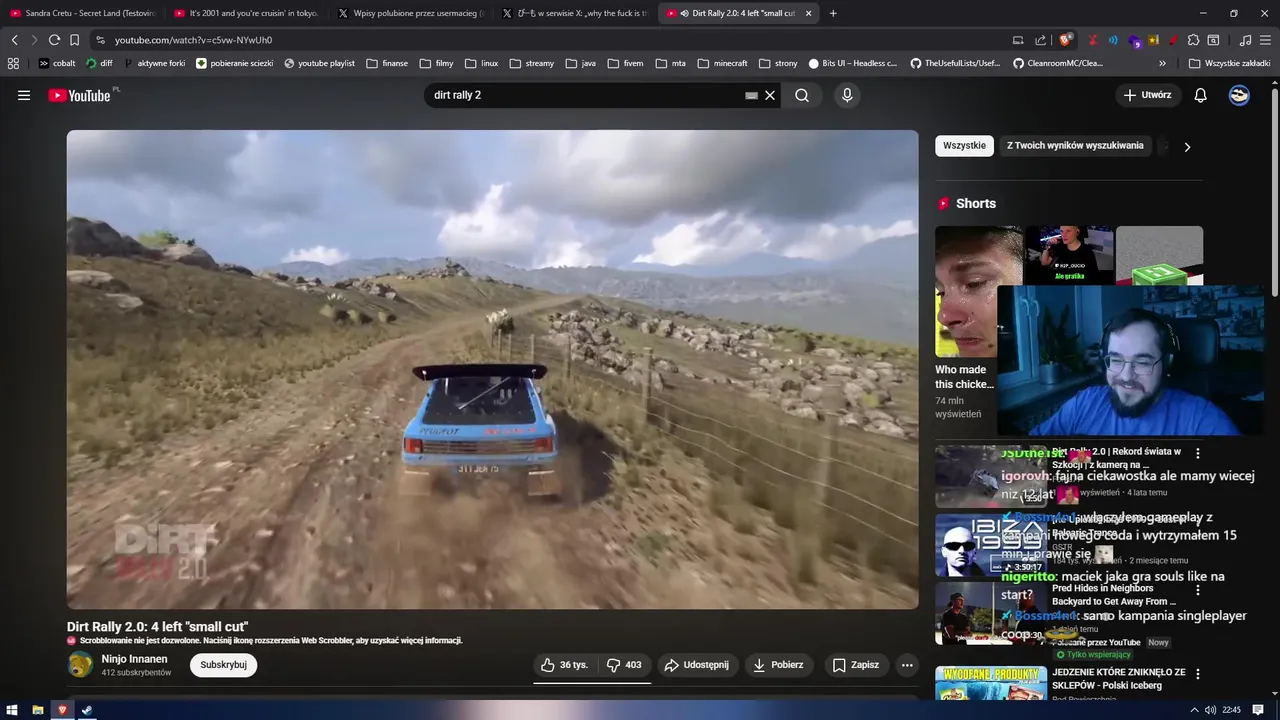Open Ninjo Innanen channel avatar
The image size is (1280, 720).
[80, 665]
